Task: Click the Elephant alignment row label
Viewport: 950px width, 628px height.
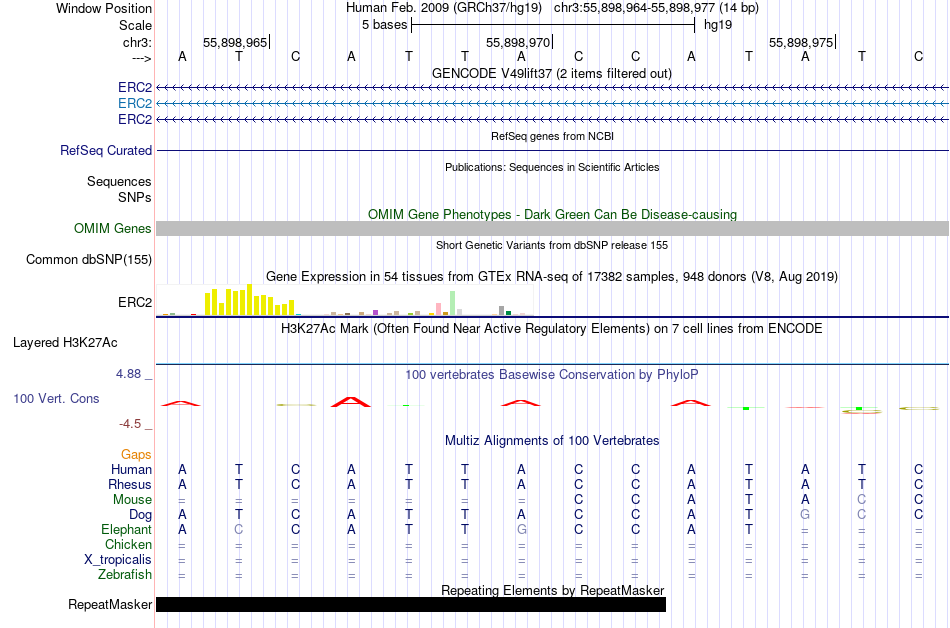Action: [127, 529]
